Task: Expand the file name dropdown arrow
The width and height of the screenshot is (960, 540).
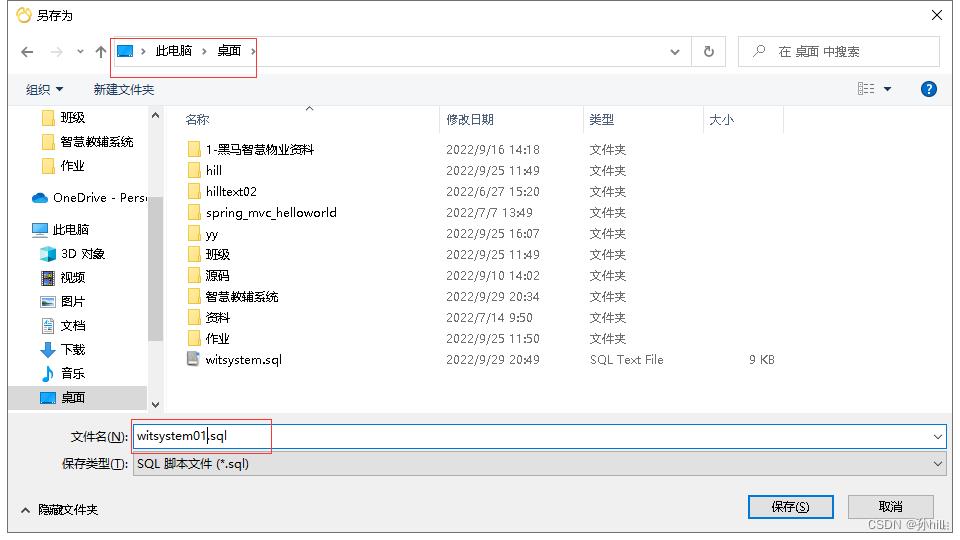Action: 937,437
